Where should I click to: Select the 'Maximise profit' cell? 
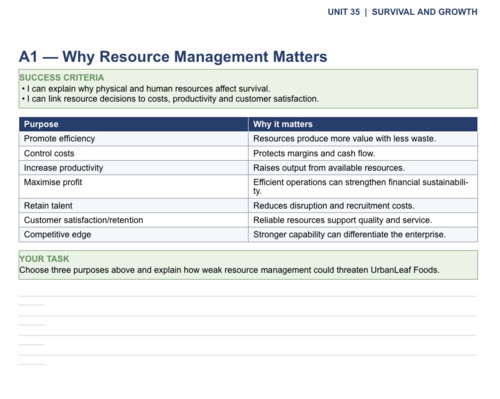tap(134, 187)
